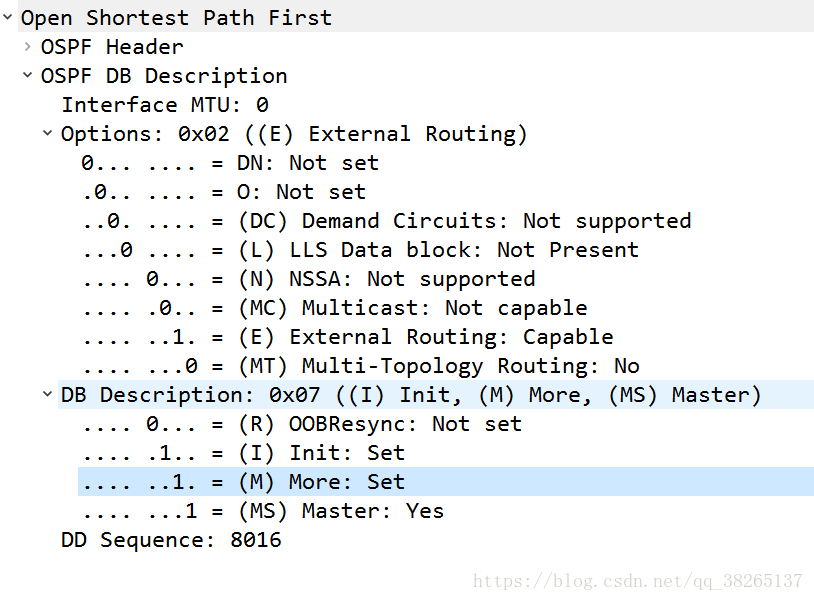Select the LLS Data block row
This screenshot has height=601, width=814.
[x=360, y=250]
